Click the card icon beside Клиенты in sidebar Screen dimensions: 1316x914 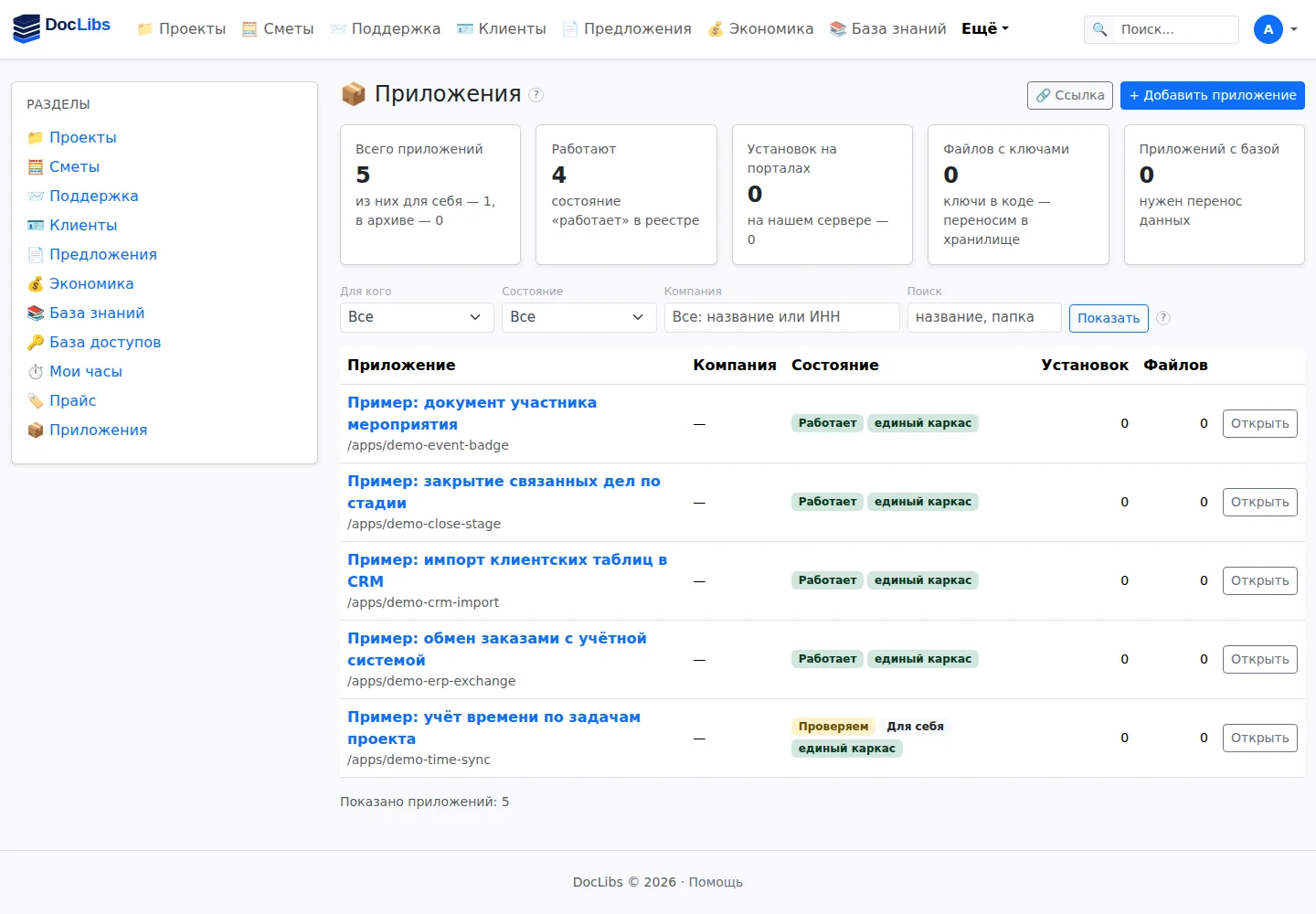point(36,226)
